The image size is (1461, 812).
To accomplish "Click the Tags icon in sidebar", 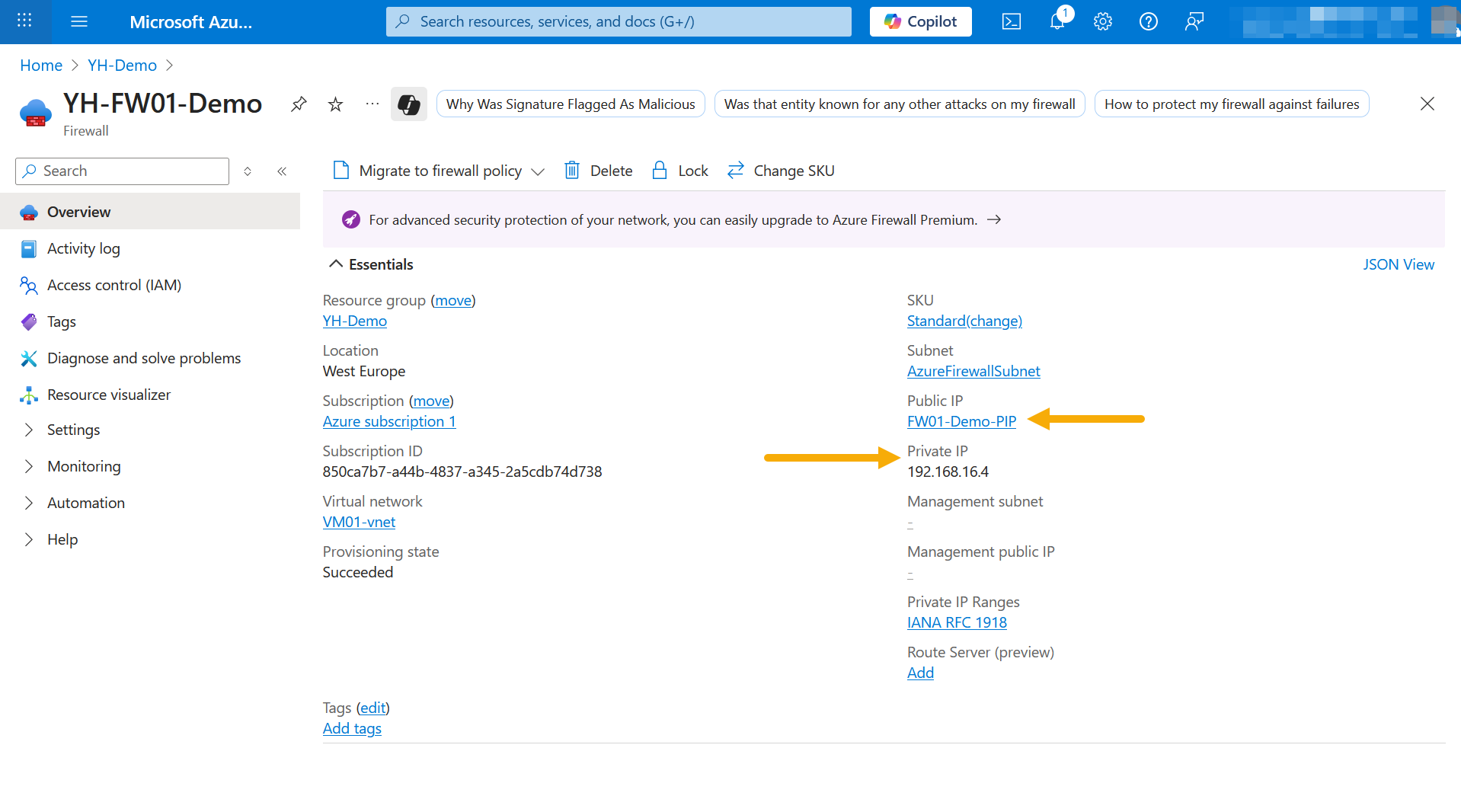I will click(x=29, y=321).
